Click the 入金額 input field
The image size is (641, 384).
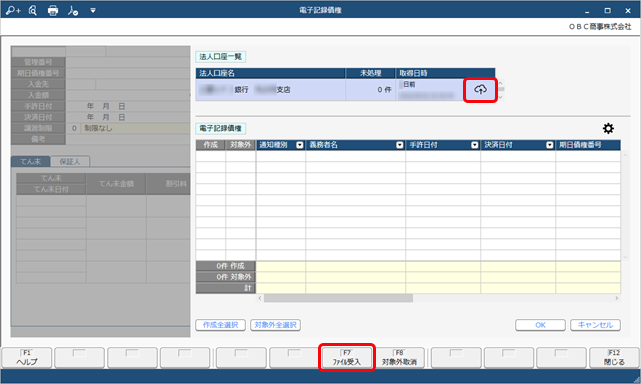pyautogui.click(x=128, y=95)
